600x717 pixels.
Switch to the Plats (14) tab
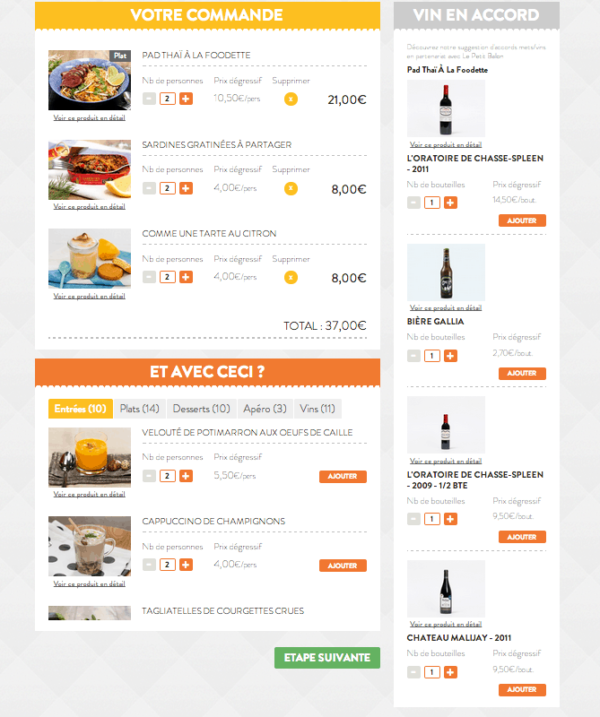pyautogui.click(x=139, y=409)
